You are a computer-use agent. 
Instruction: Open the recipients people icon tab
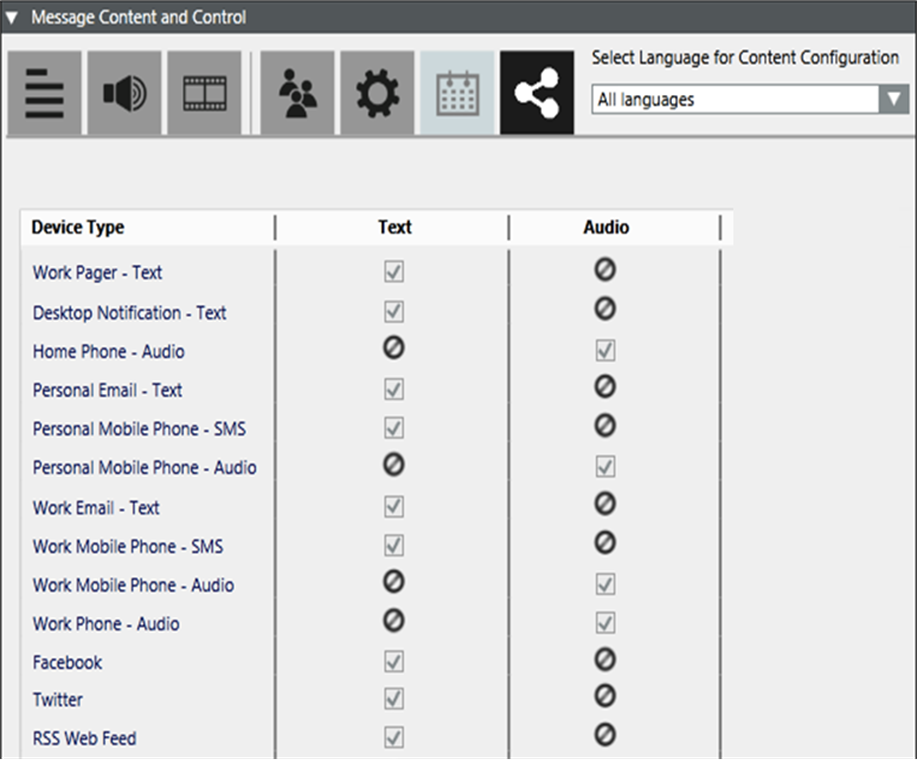[x=297, y=93]
